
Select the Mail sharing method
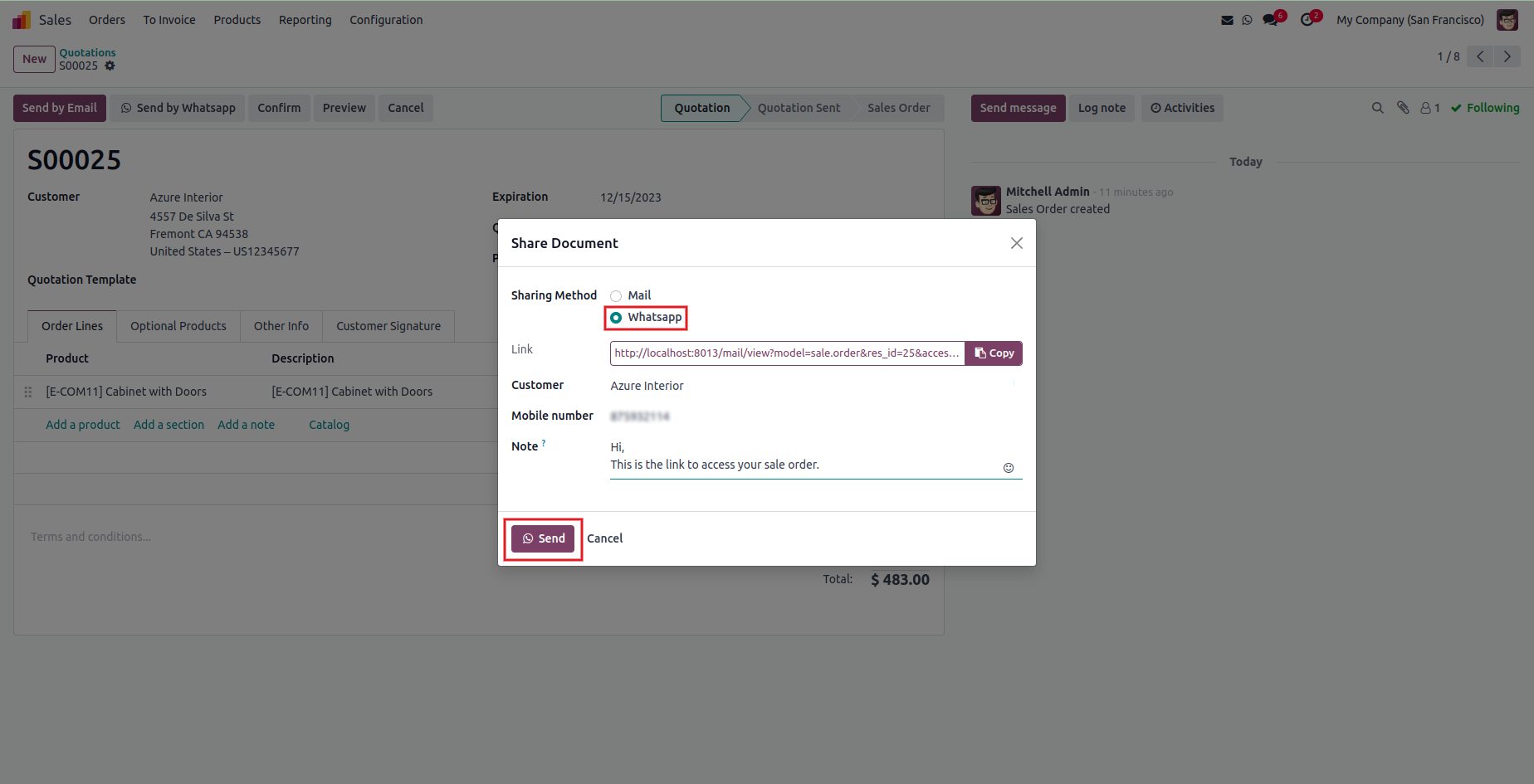click(x=616, y=296)
